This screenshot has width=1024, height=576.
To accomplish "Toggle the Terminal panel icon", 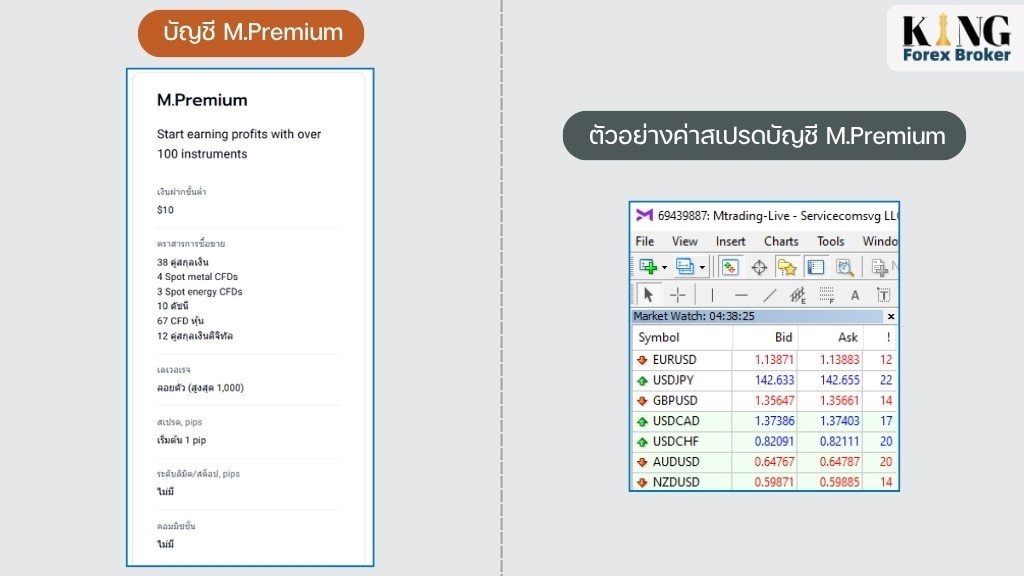I will (815, 266).
